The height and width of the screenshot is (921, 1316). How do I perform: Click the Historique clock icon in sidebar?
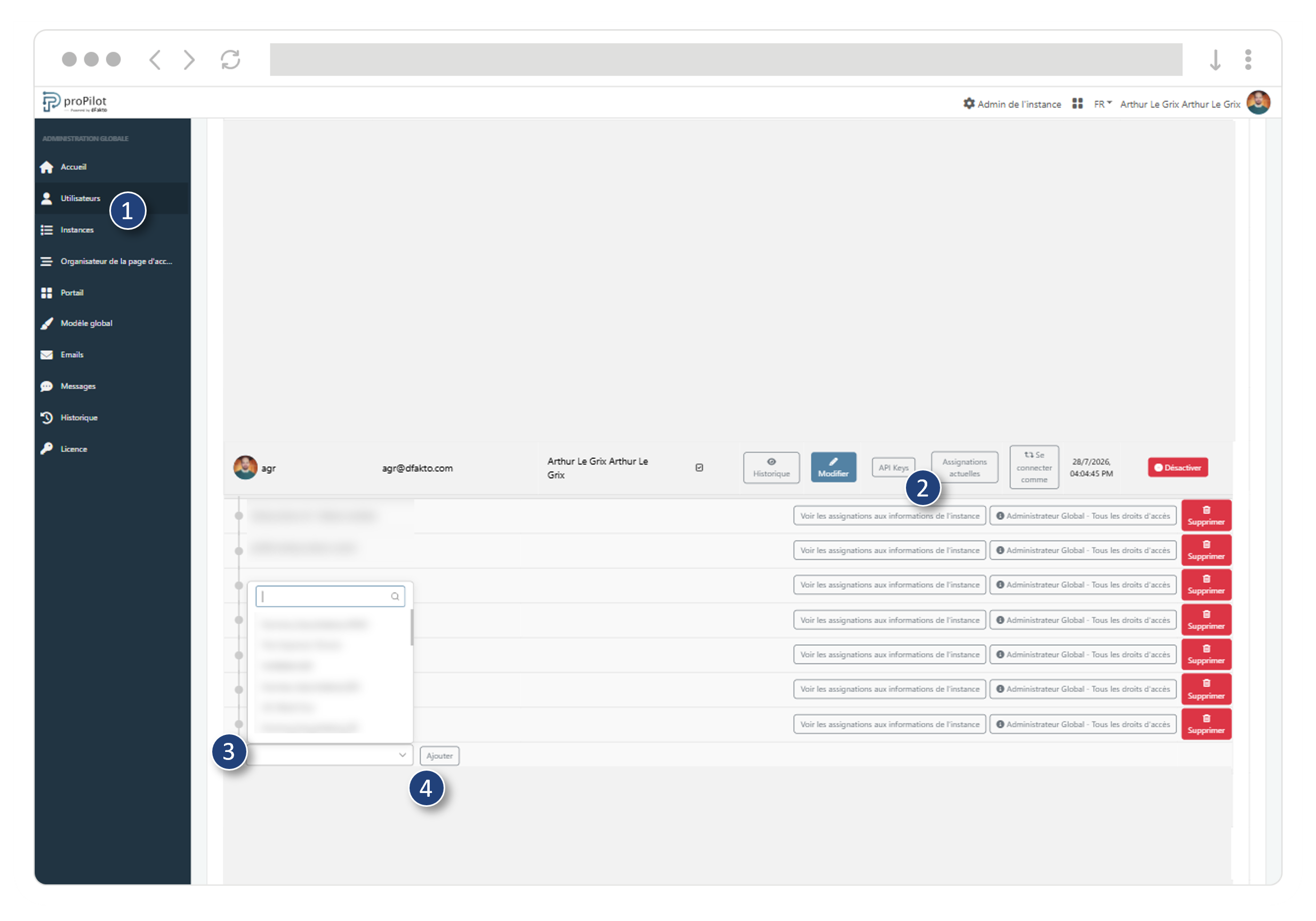46,418
